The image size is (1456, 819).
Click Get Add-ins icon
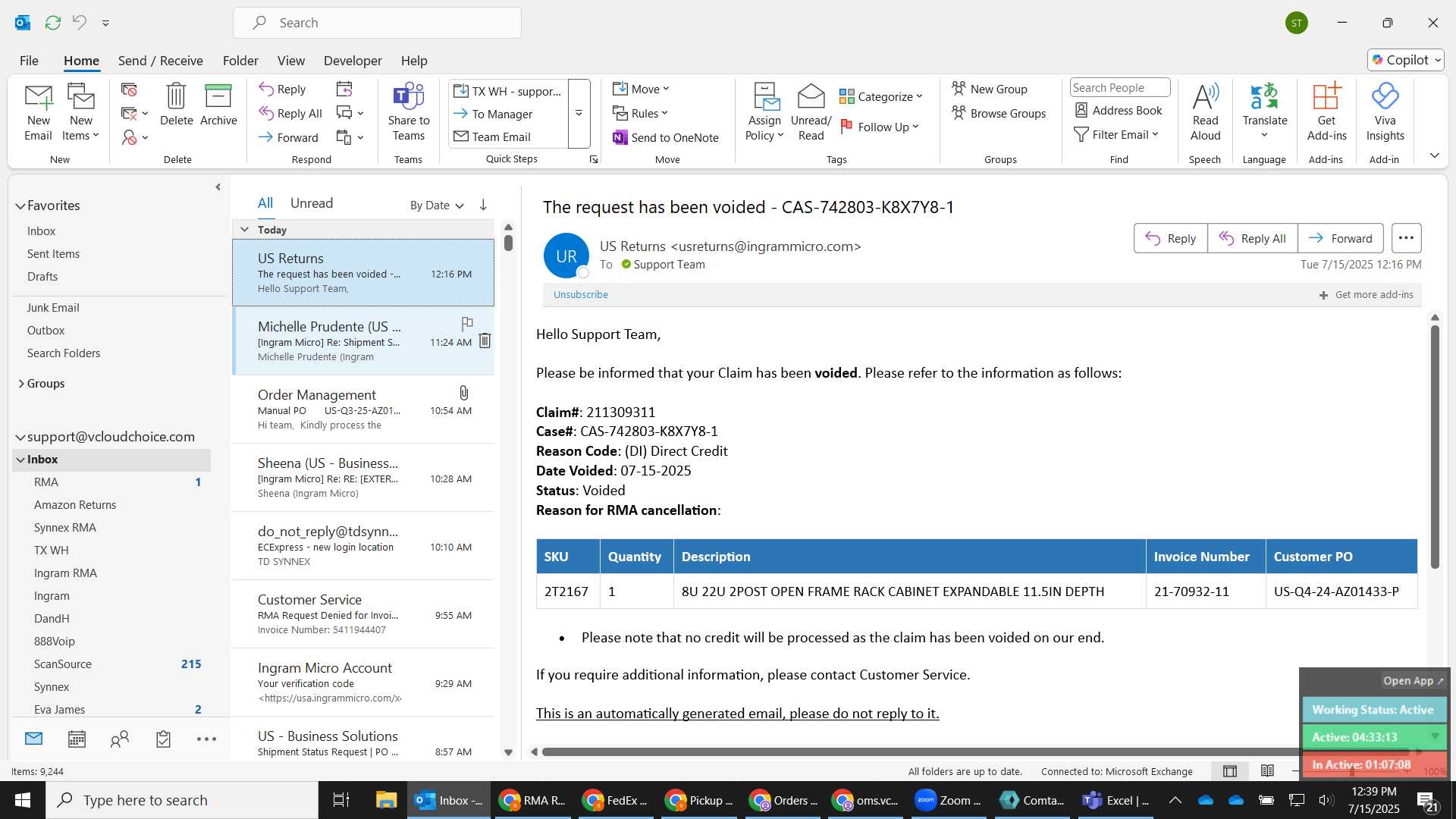click(1326, 112)
